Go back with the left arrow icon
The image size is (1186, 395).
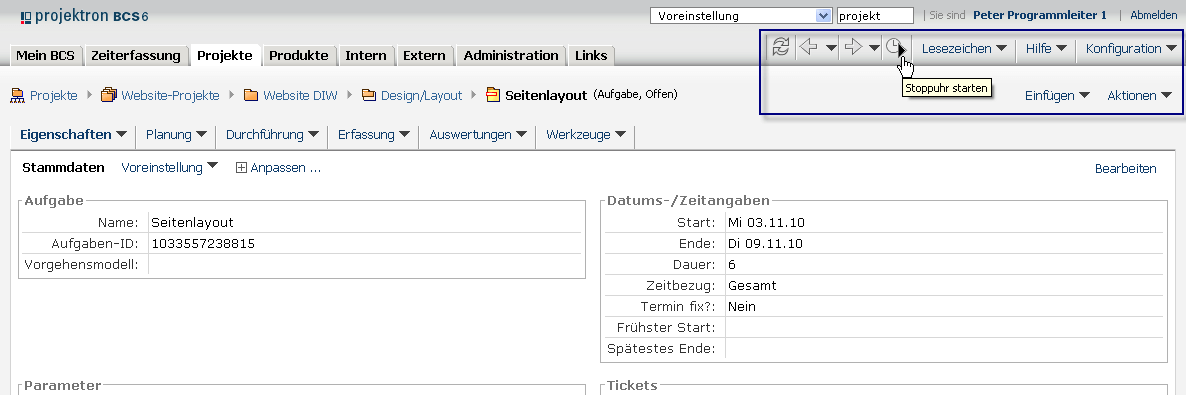tap(809, 48)
